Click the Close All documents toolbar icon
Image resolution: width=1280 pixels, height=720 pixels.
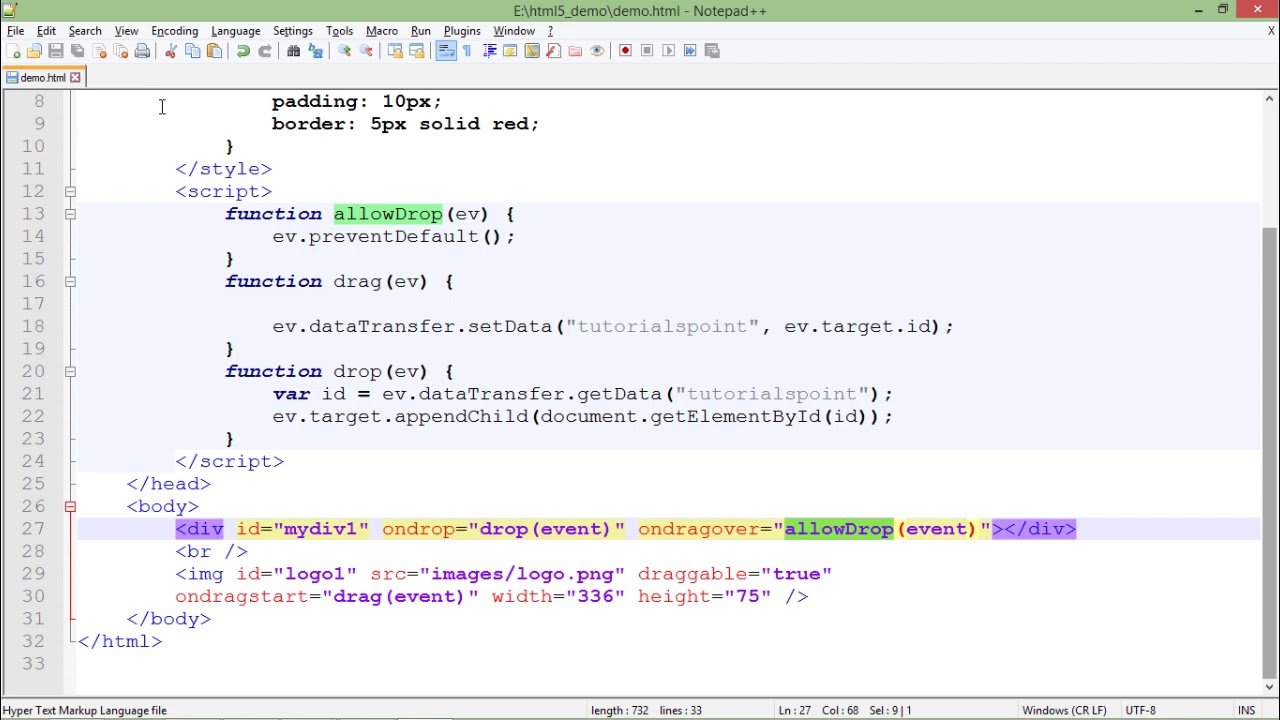point(120,51)
